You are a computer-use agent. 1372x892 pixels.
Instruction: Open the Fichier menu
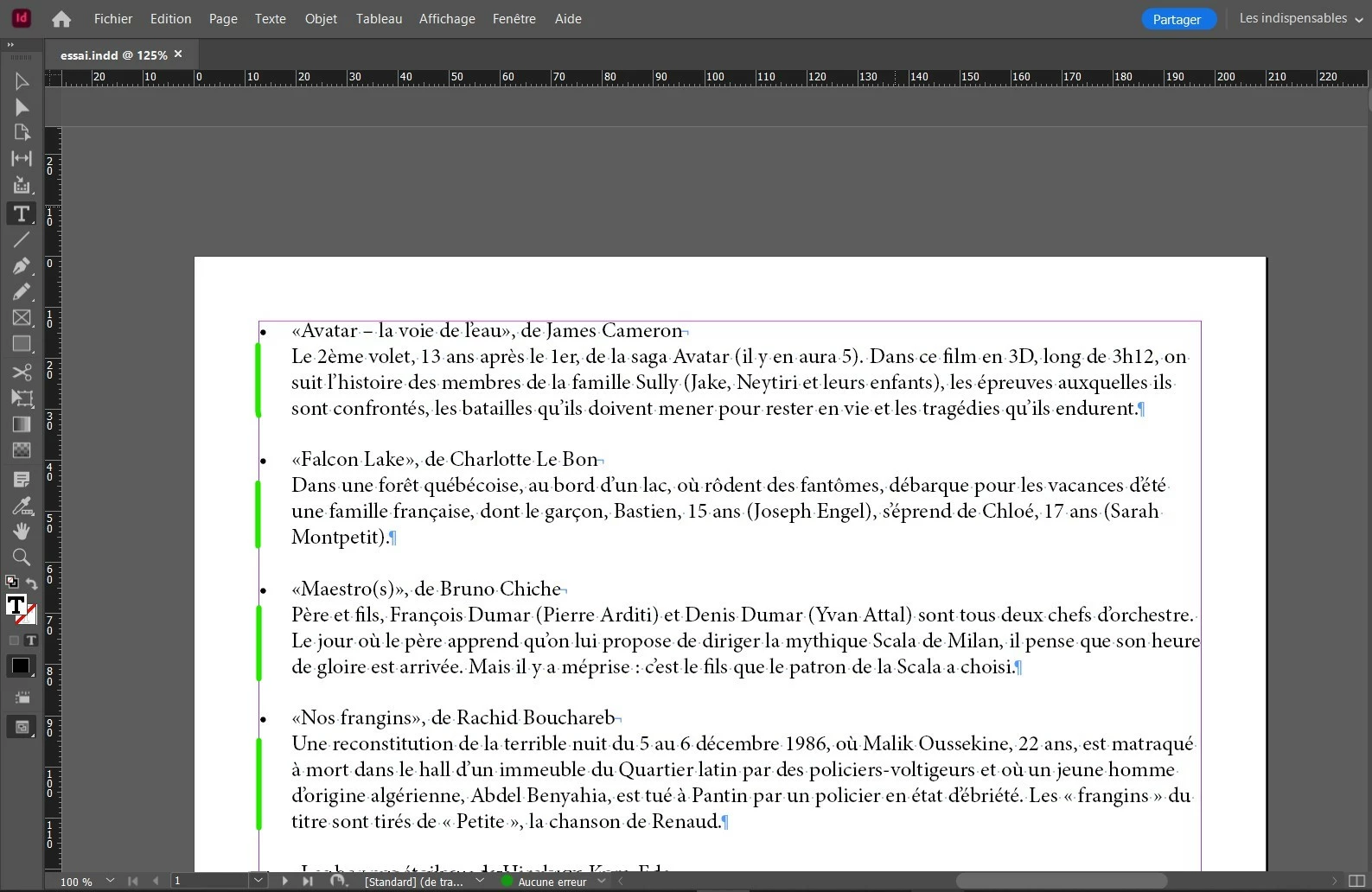point(113,18)
